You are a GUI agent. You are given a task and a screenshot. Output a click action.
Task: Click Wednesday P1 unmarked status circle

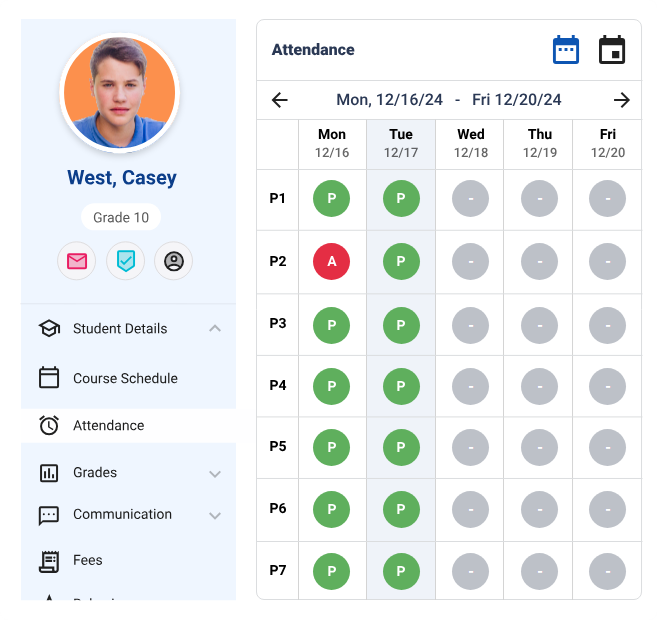pyautogui.click(x=470, y=199)
